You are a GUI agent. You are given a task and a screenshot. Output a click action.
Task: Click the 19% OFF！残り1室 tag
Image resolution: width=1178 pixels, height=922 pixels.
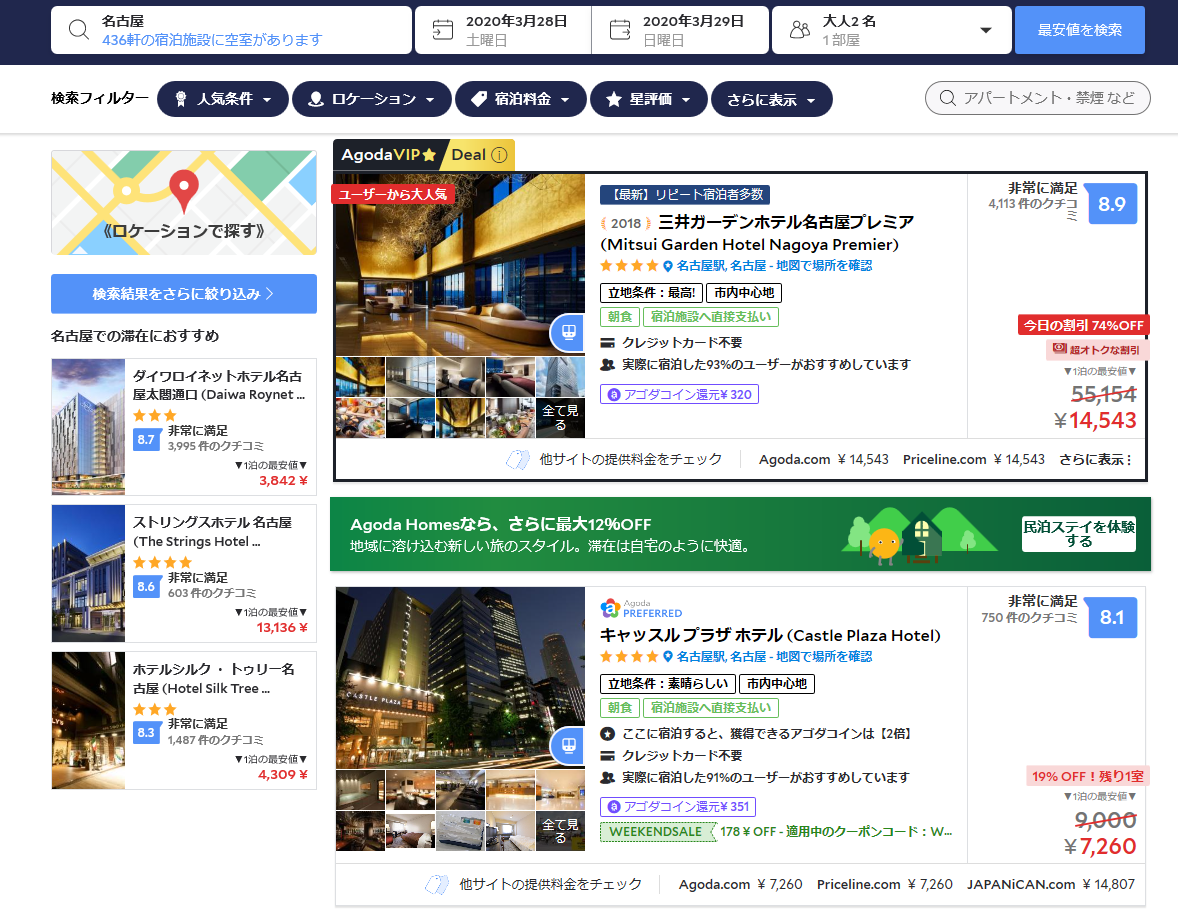[x=1088, y=776]
